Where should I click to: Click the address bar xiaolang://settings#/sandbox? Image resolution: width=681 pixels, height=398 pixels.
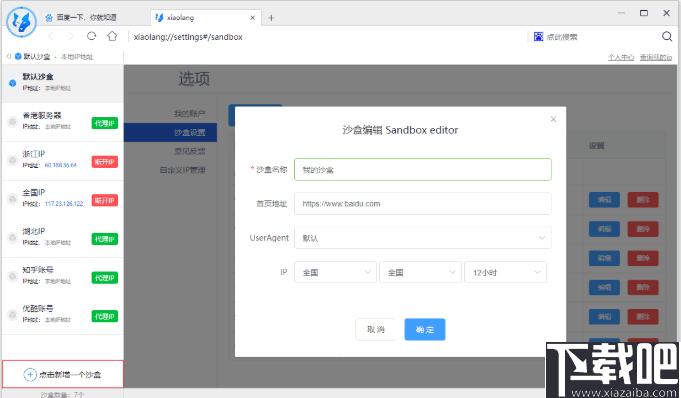pos(188,37)
